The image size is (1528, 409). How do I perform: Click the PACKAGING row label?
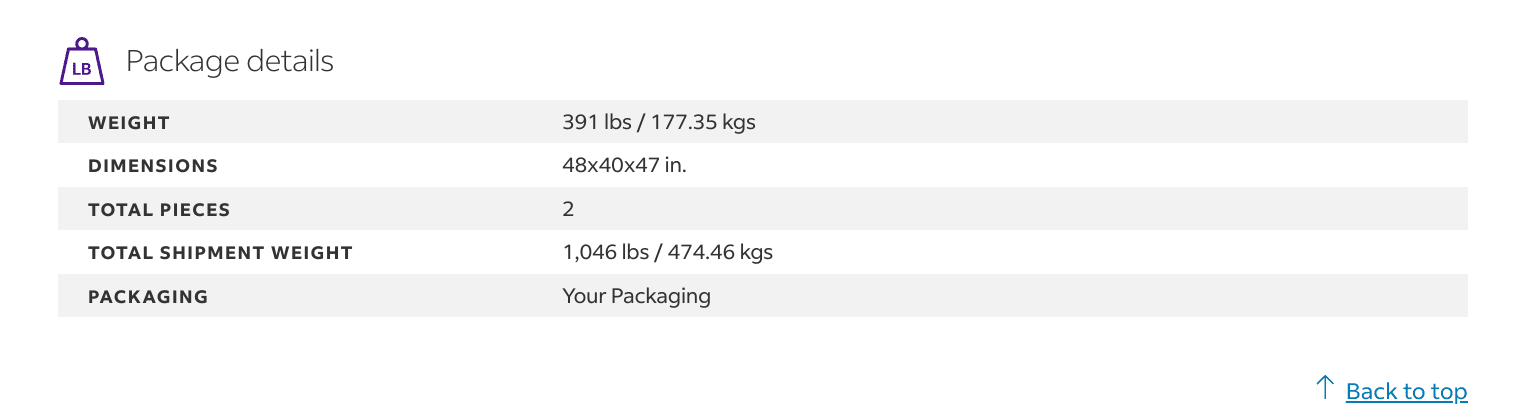point(148,297)
